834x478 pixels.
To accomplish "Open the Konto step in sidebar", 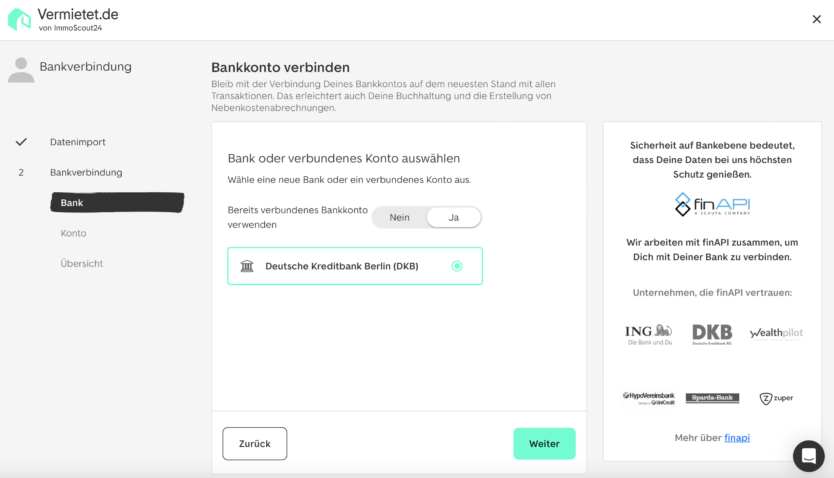I will (x=73, y=233).
